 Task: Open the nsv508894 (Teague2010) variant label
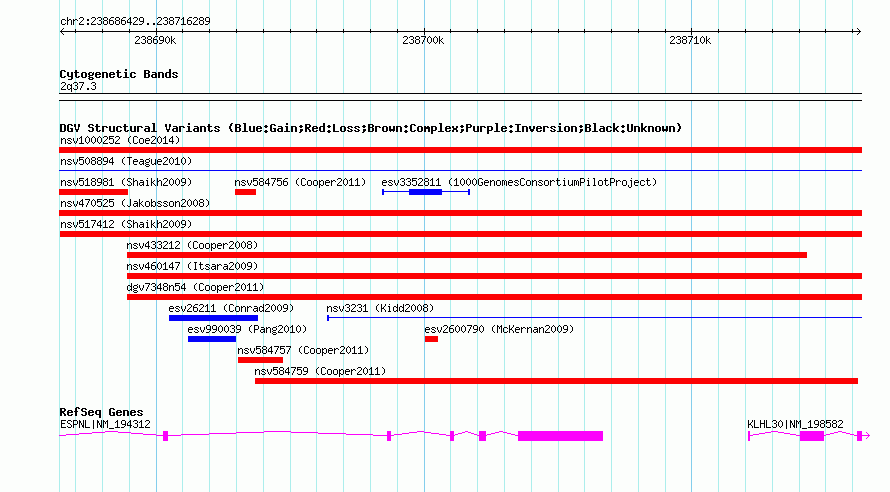point(126,161)
